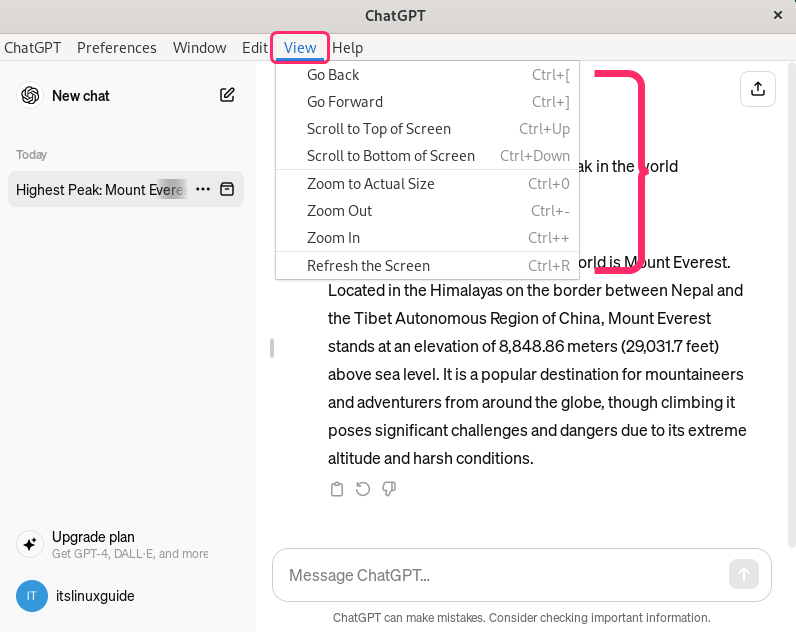The image size is (796, 632).
Task: Select Scroll to Top of Screen
Action: pos(379,129)
